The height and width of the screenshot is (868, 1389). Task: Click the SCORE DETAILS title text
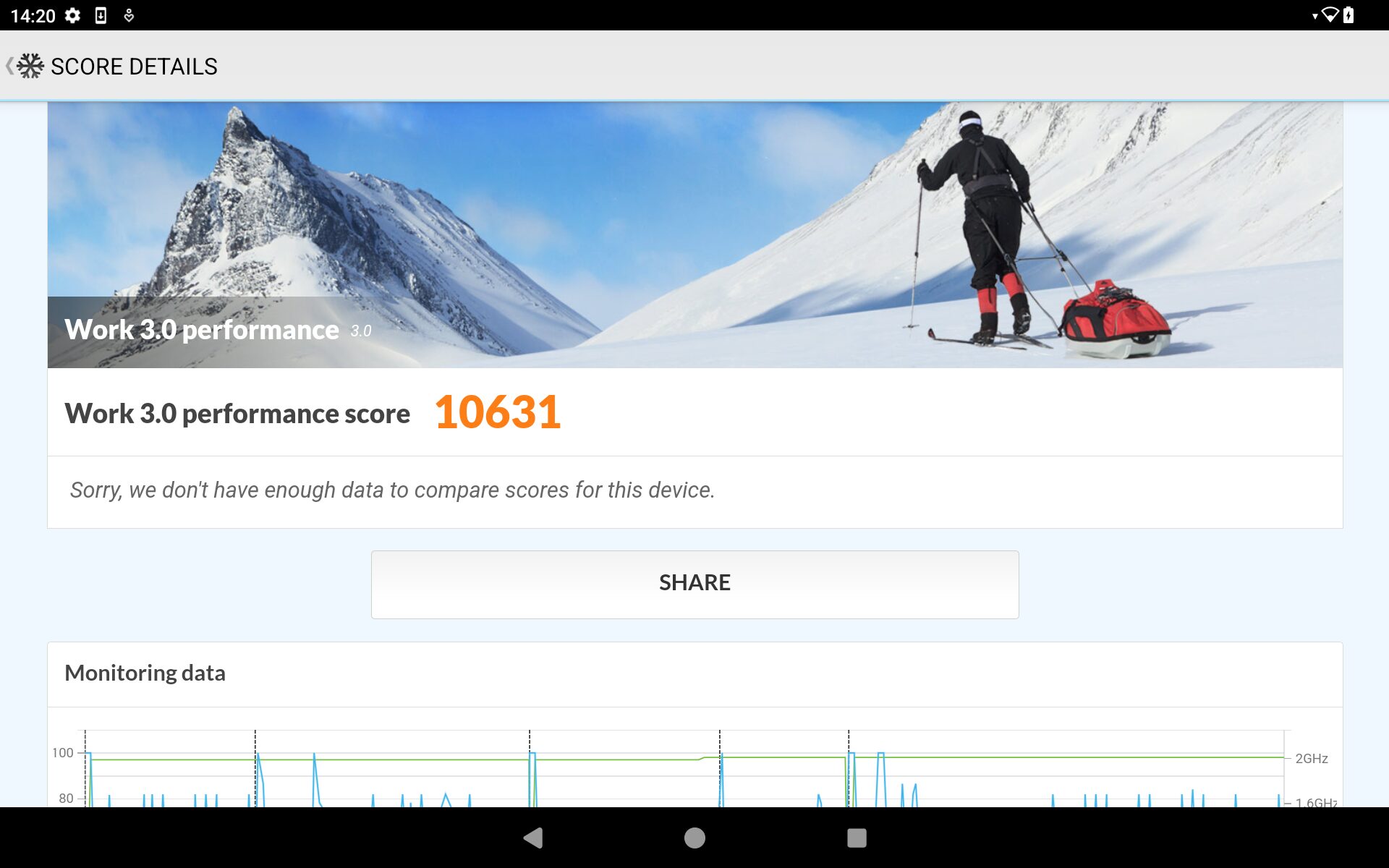[134, 67]
